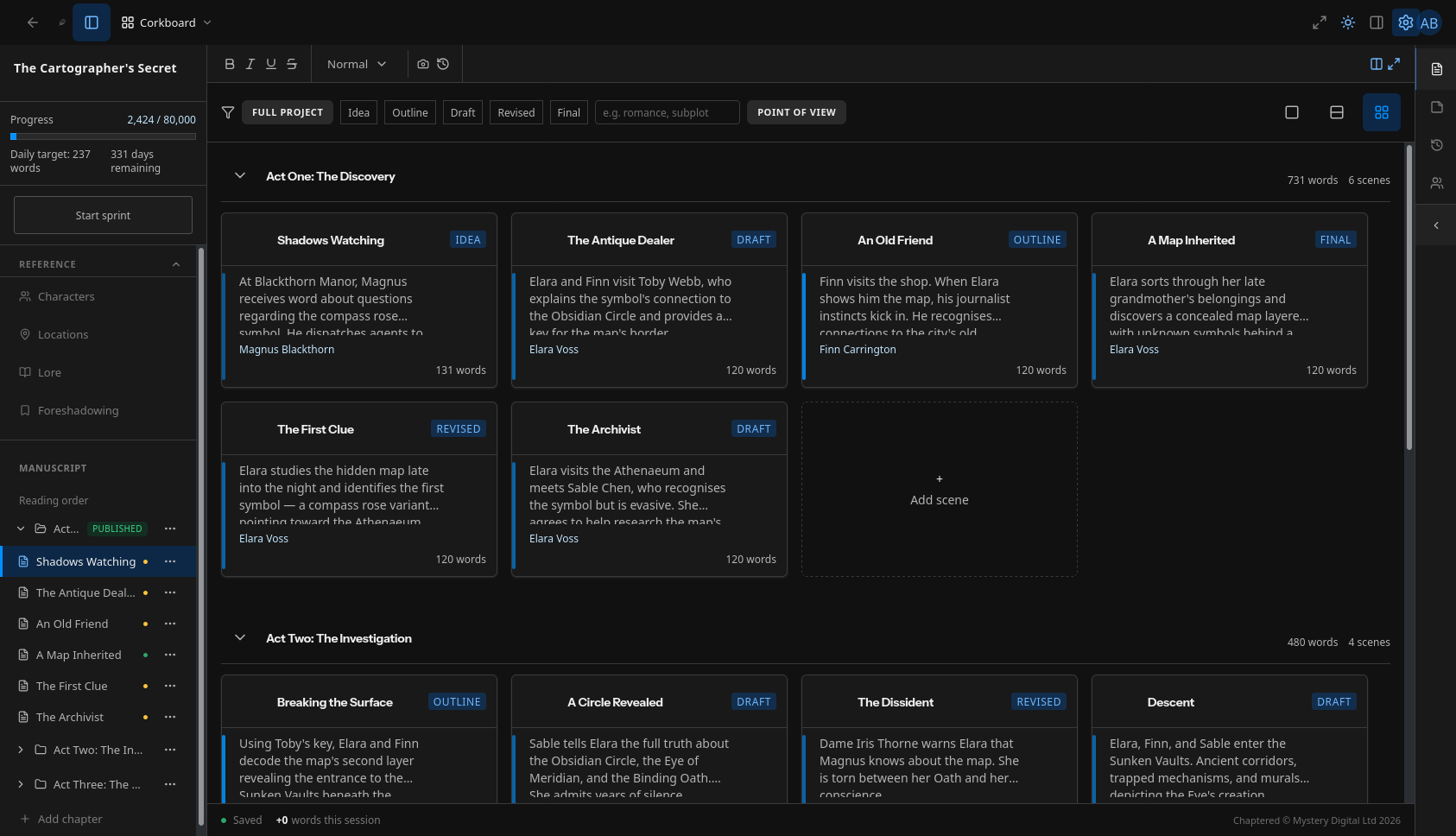The image size is (1456, 836).
Task: Open Characters reference
Action: 99,296
